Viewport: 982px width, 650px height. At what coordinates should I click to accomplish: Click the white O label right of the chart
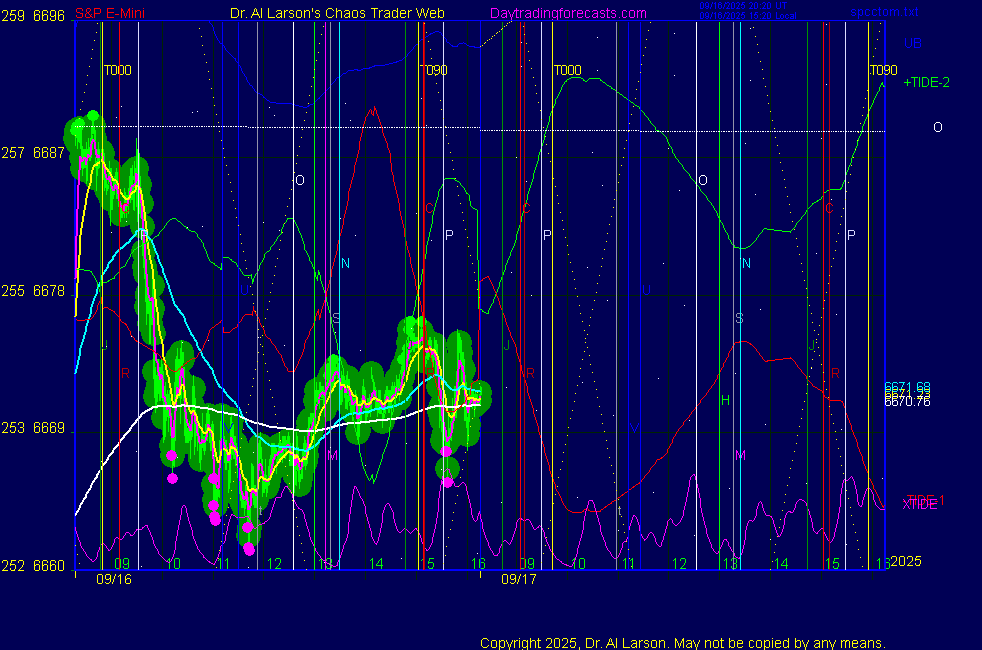click(937, 127)
